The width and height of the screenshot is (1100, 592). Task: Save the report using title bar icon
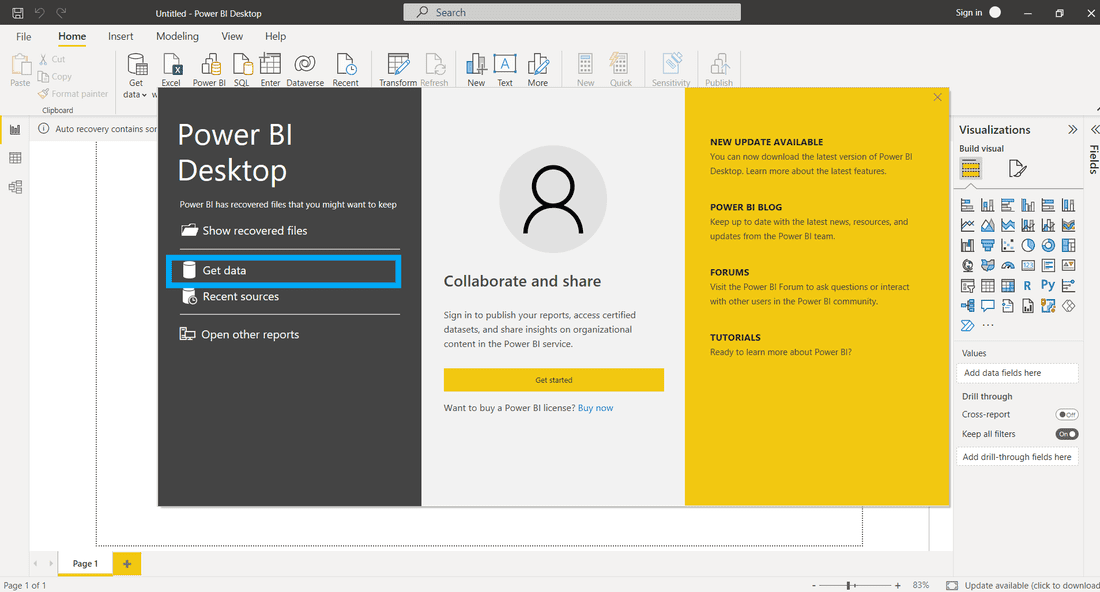click(18, 13)
